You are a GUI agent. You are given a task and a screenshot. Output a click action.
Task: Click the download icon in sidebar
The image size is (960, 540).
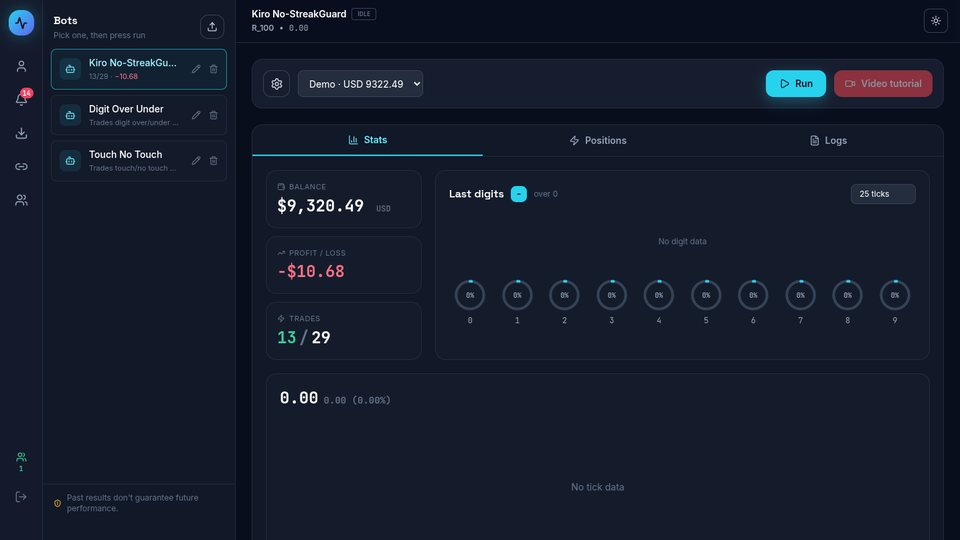coord(21,133)
